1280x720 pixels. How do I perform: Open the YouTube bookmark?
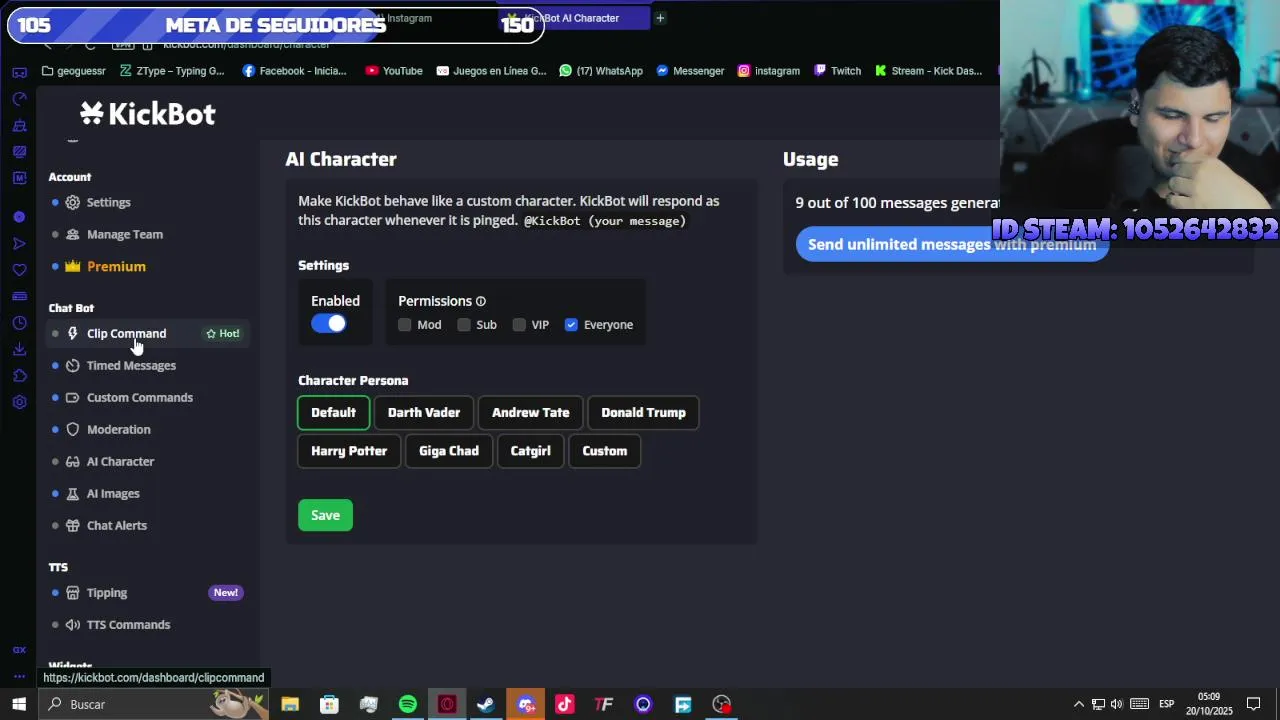394,71
